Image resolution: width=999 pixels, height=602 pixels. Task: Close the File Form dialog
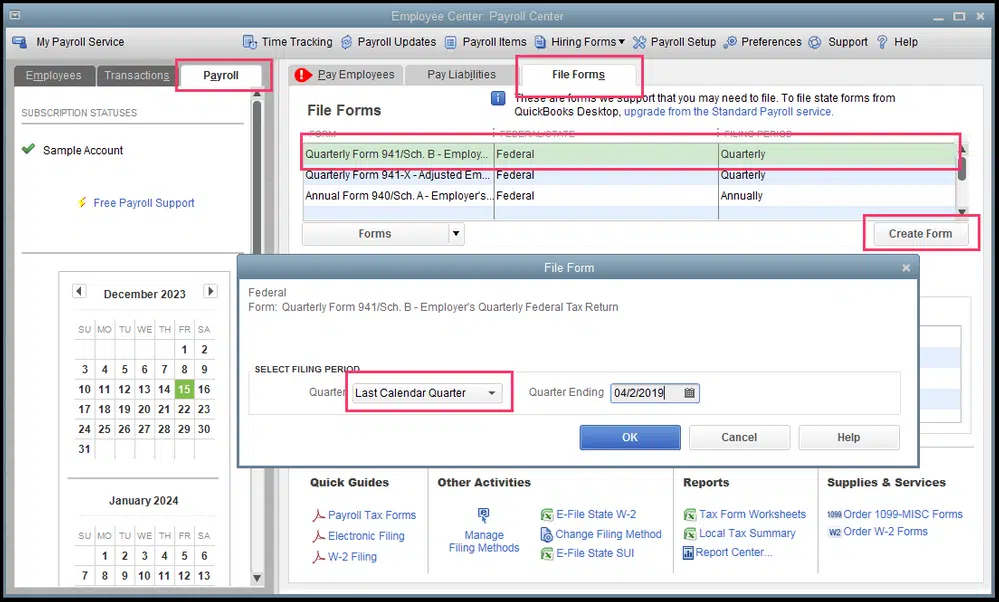coord(906,268)
